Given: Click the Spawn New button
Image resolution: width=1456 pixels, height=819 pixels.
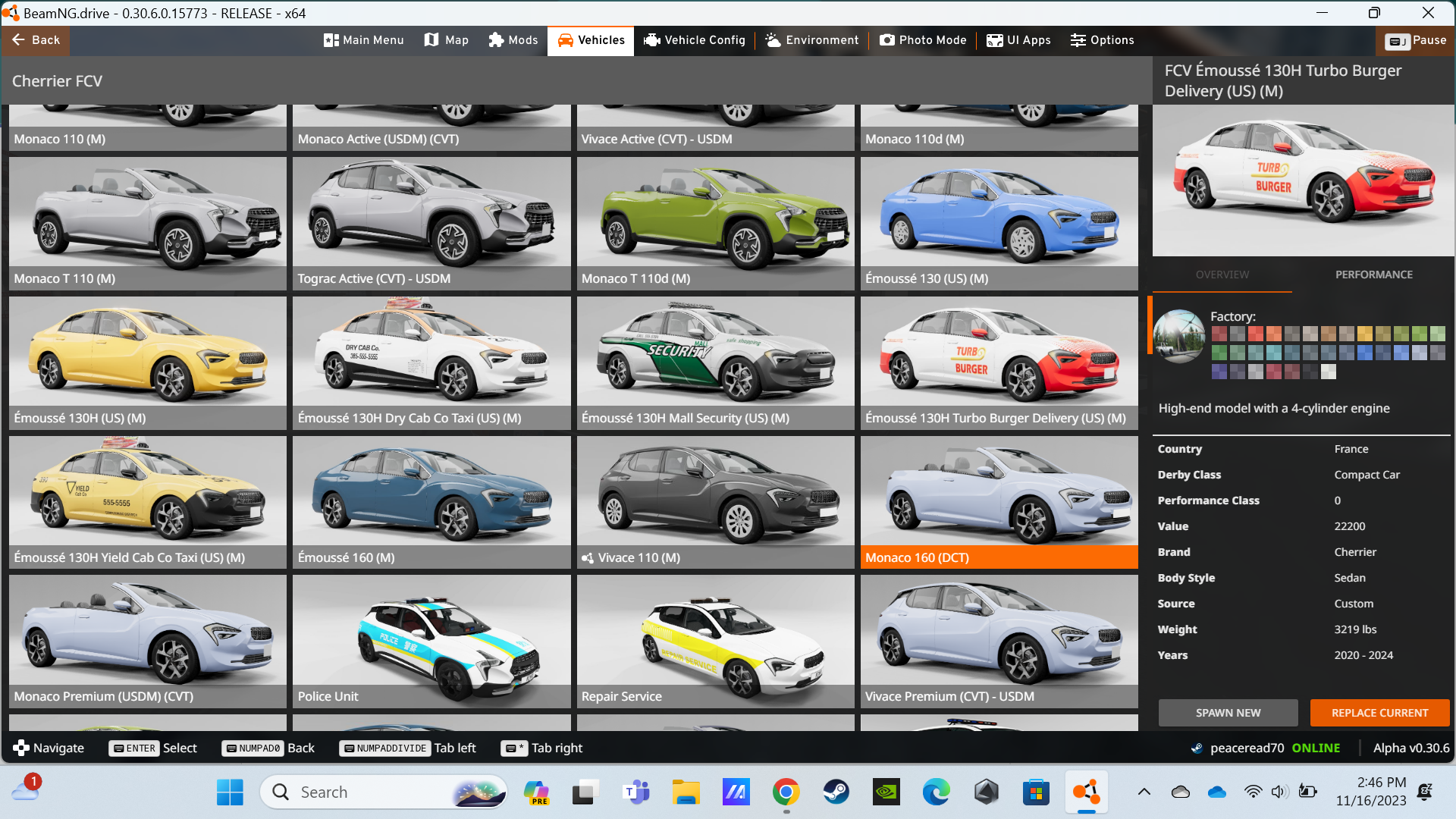Looking at the screenshot, I should [x=1228, y=713].
